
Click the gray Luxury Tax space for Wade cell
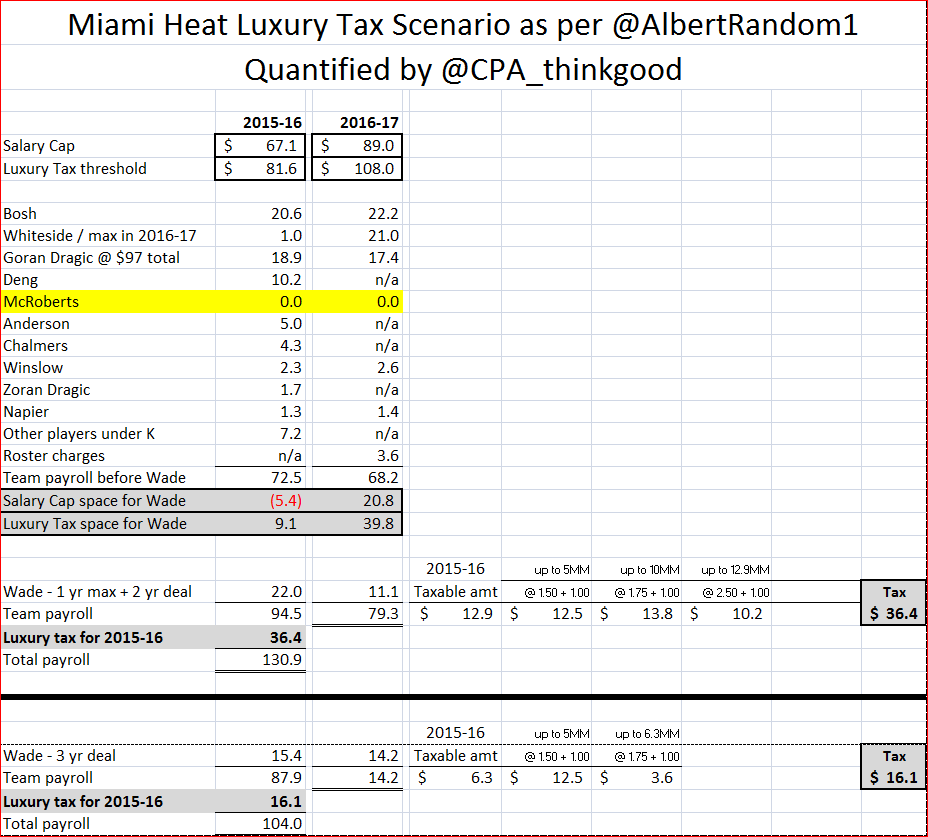pyautogui.click(x=108, y=523)
